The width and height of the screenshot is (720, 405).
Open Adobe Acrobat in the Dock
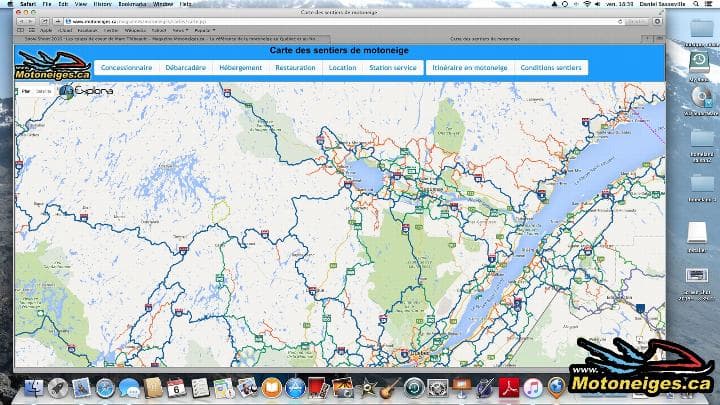coord(509,388)
